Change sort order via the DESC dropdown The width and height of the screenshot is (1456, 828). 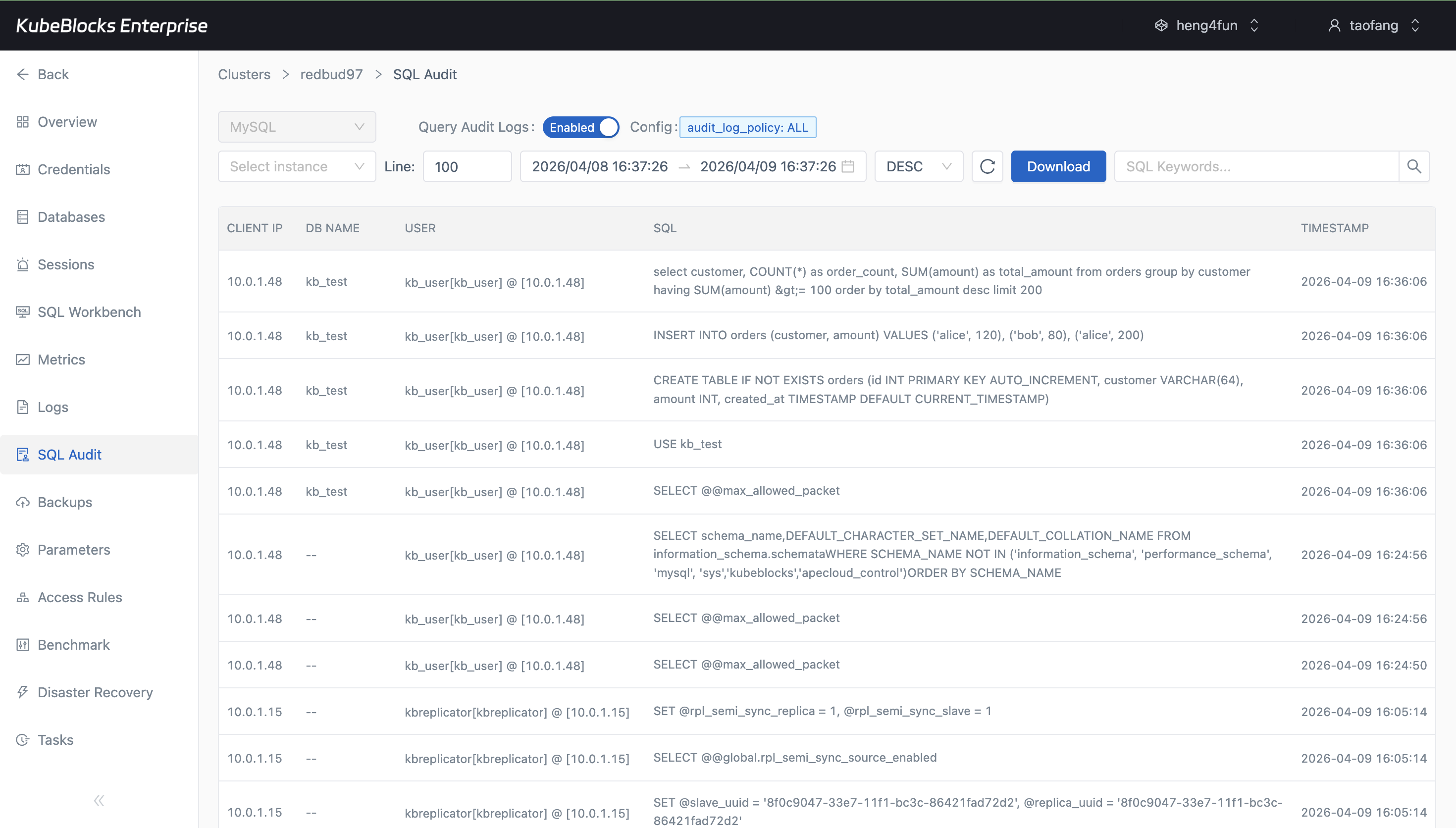pyautogui.click(x=918, y=166)
